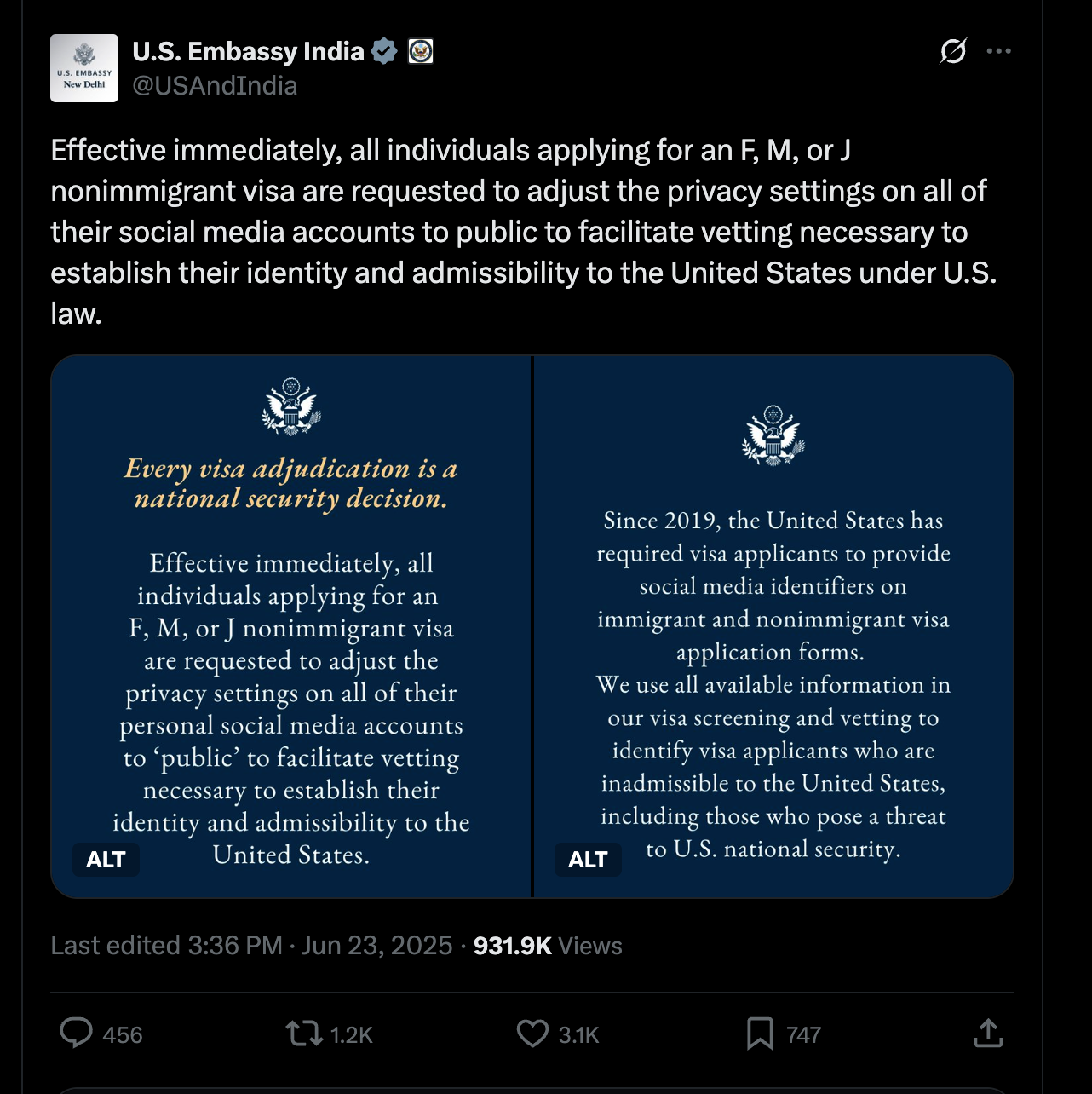Click the 'Last edited' edit history link
This screenshot has height=1094, width=1092.
pyautogui.click(x=166, y=946)
